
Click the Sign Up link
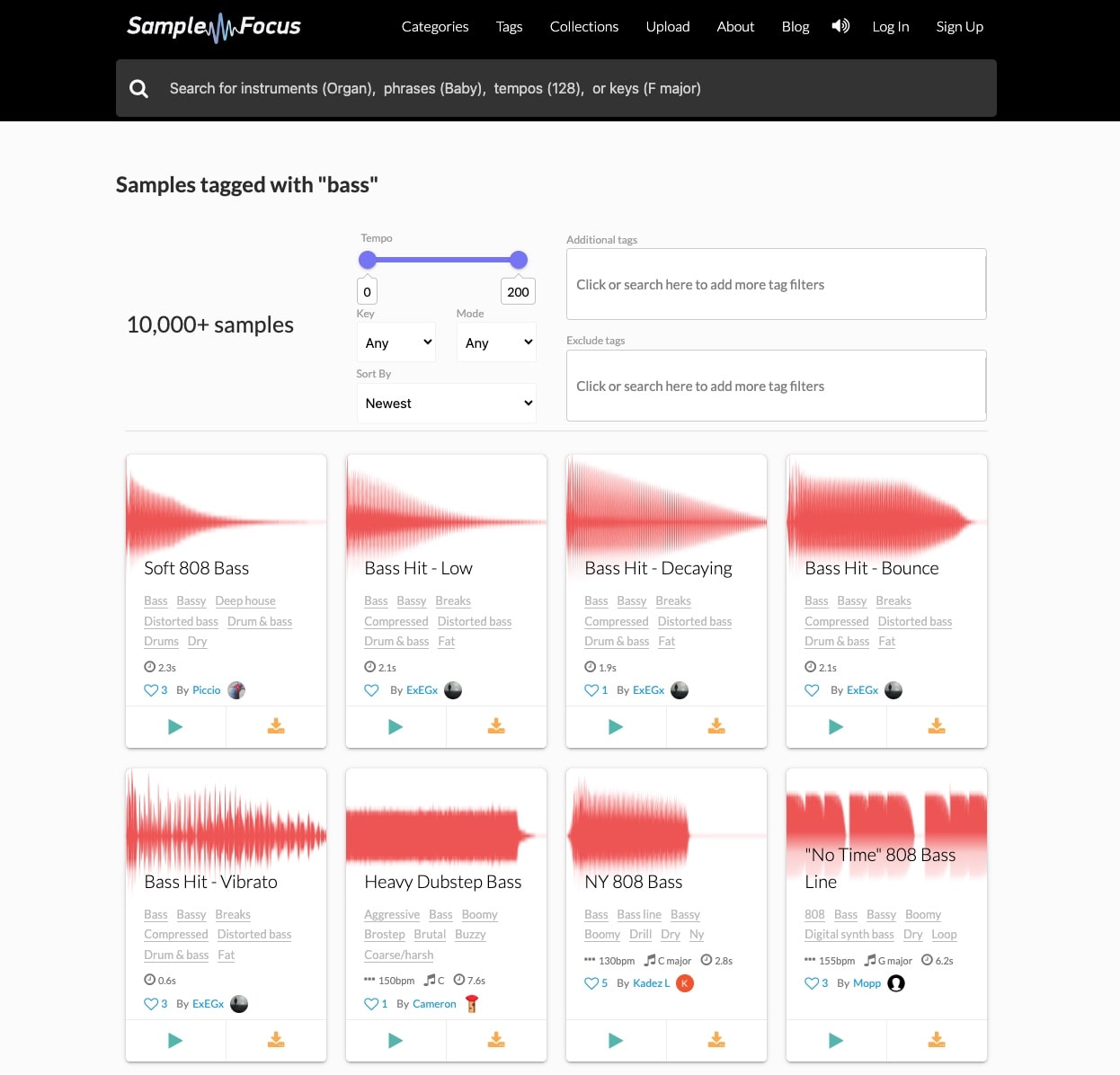[x=959, y=27]
